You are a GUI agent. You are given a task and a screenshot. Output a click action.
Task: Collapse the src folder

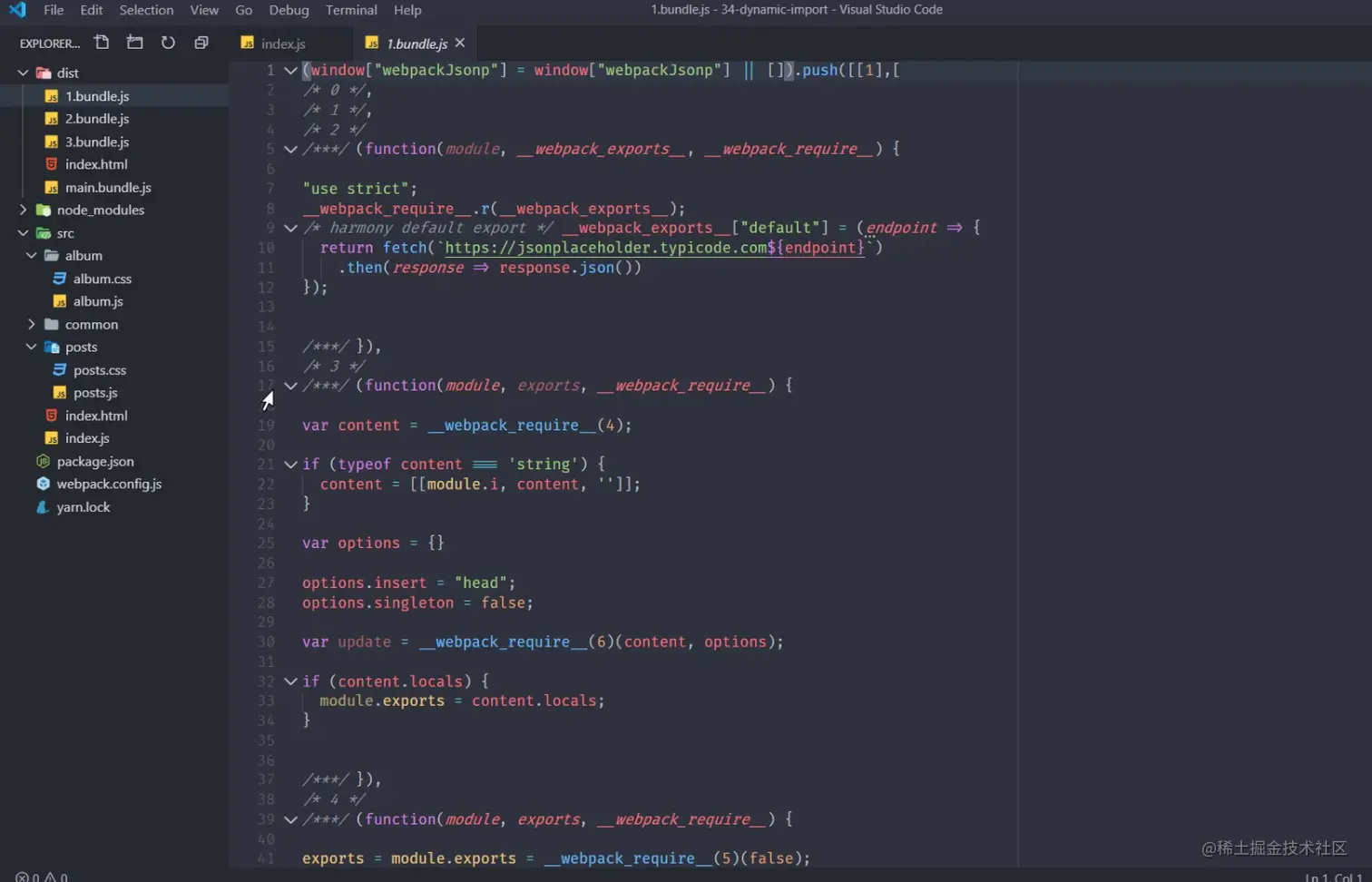pos(23,233)
